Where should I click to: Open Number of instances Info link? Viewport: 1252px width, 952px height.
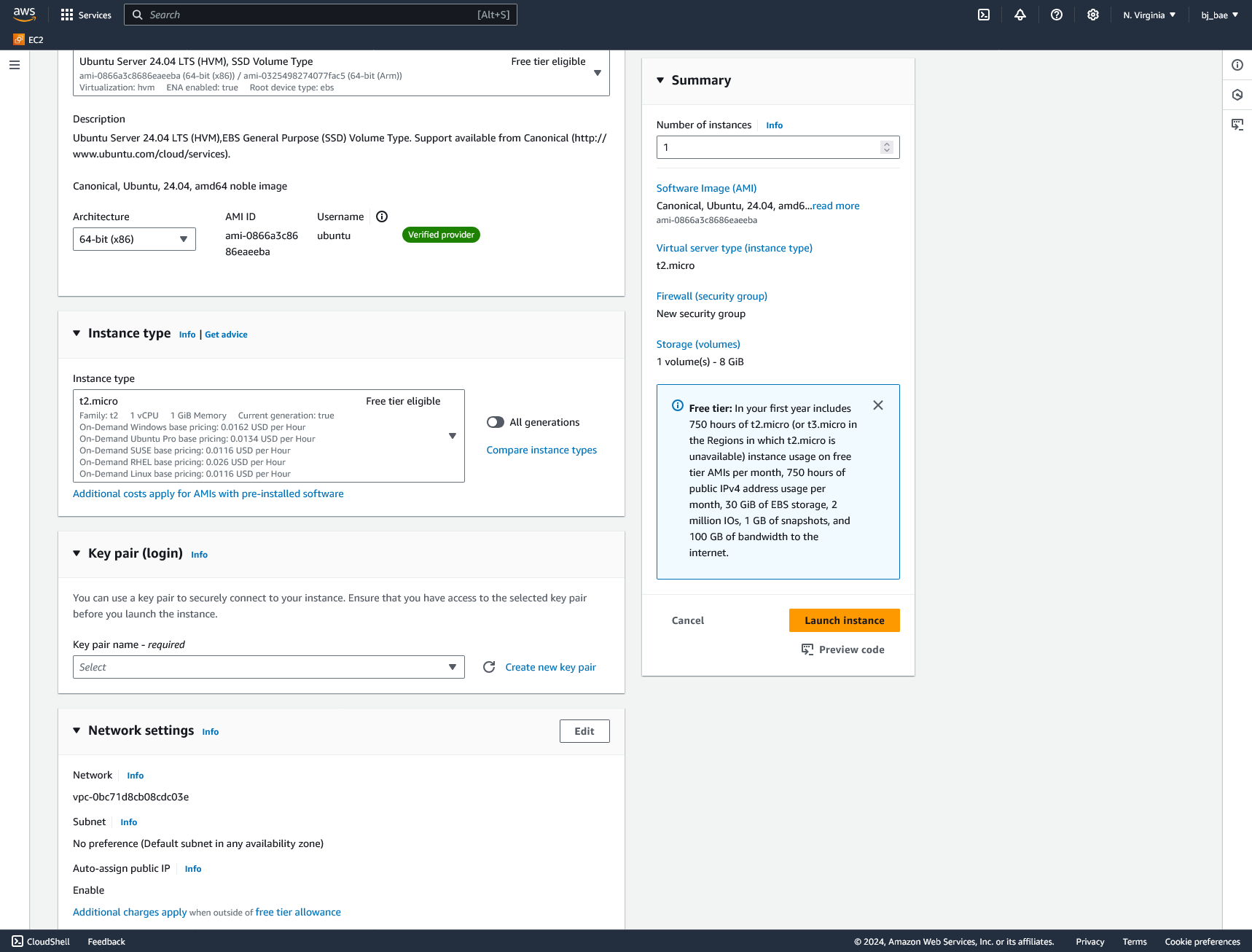[x=774, y=125]
